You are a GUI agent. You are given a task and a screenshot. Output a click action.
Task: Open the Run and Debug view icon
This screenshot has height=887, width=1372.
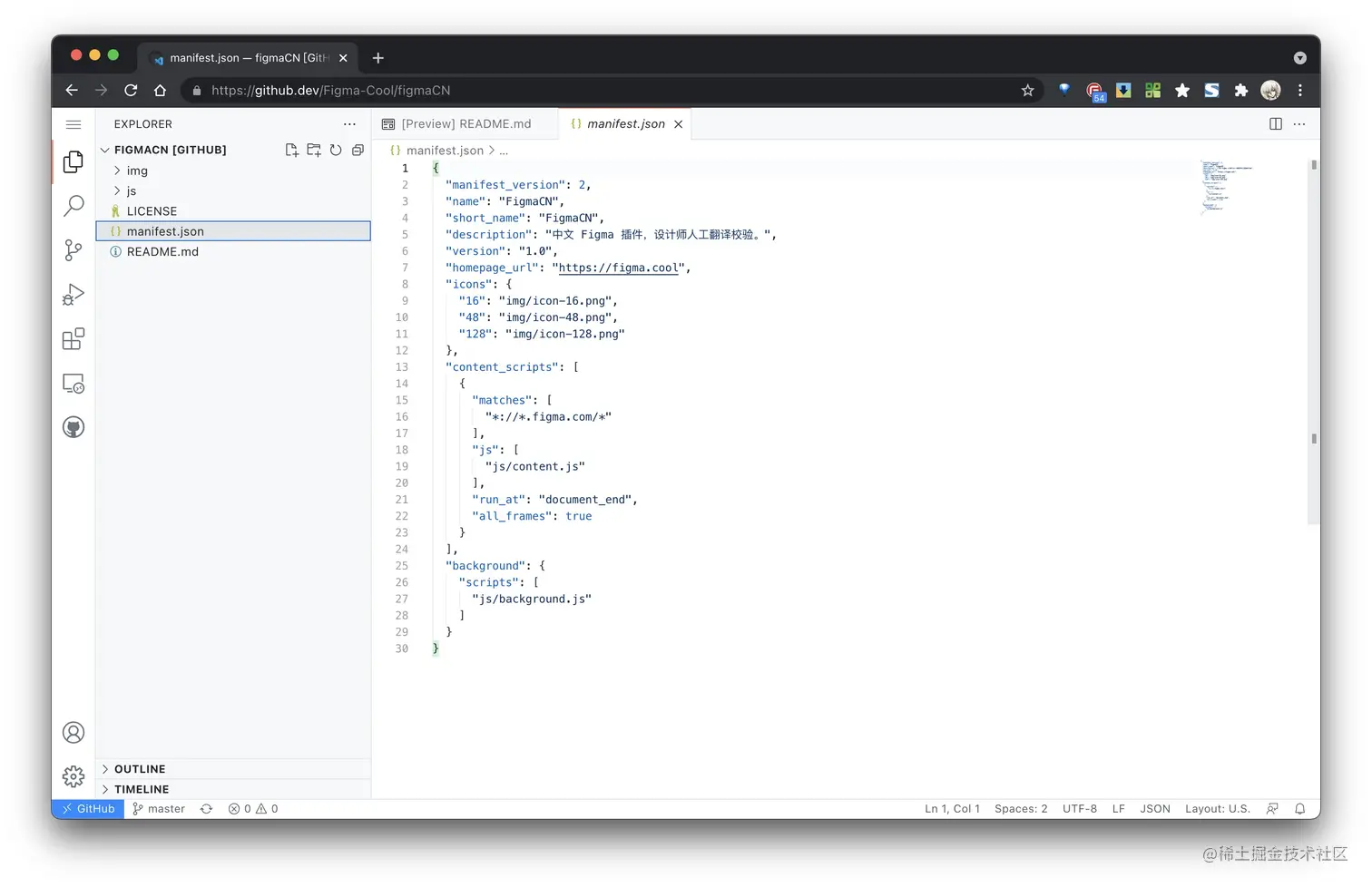[x=73, y=295]
